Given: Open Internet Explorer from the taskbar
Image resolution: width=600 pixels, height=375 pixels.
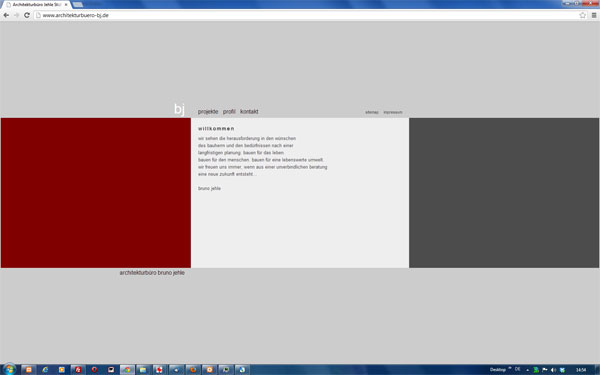Looking at the screenshot, I should click(x=45, y=370).
